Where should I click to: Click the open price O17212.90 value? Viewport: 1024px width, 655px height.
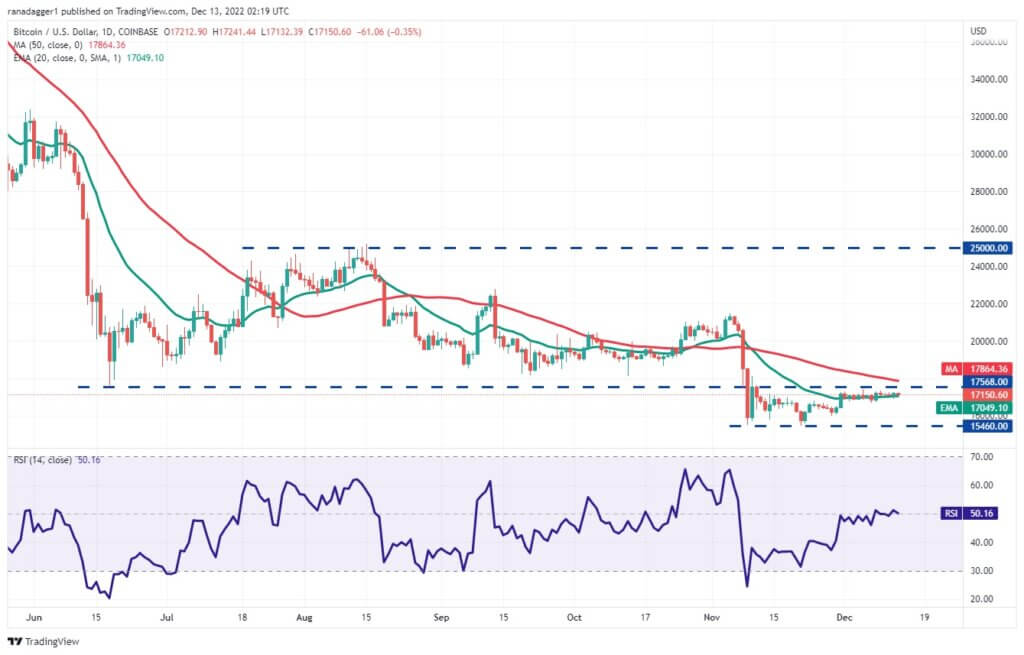[x=185, y=31]
